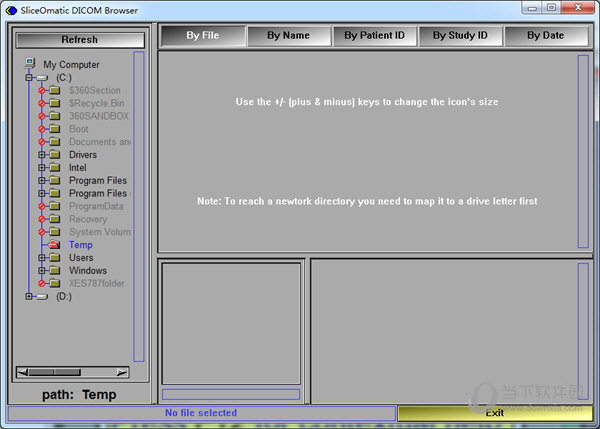Click the Exit button

[x=494, y=413]
